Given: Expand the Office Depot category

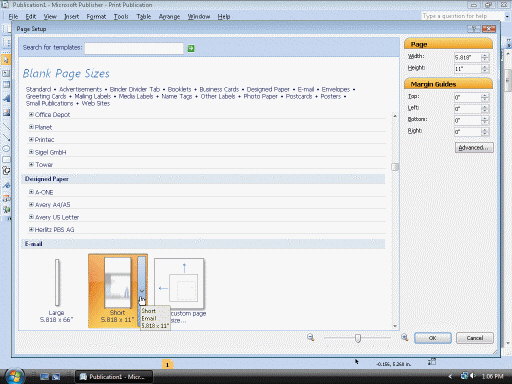Looking at the screenshot, I should tap(31, 114).
